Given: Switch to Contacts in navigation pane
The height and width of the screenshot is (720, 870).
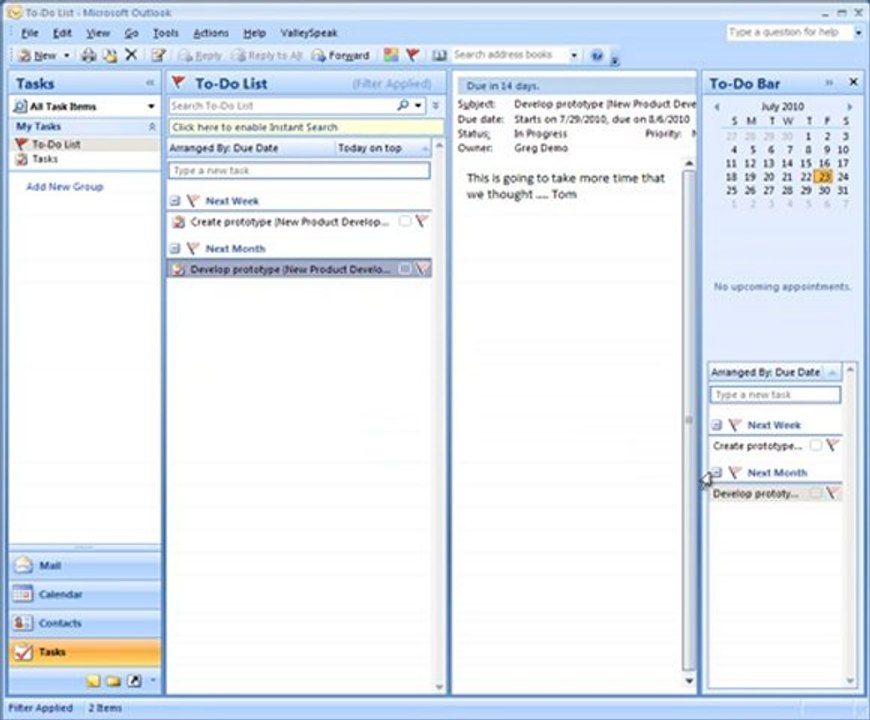Looking at the screenshot, I should pos(84,623).
